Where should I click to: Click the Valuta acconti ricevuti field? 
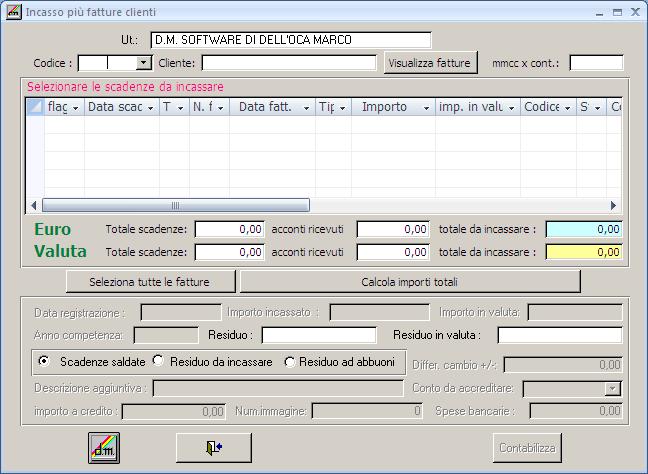point(393,252)
